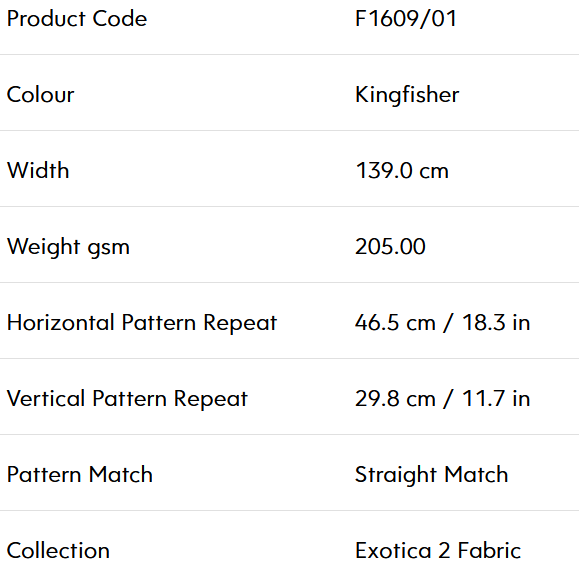This screenshot has width=584, height=588.
Task: Open the Exotica 2 Fabric collection link
Action: click(x=438, y=551)
